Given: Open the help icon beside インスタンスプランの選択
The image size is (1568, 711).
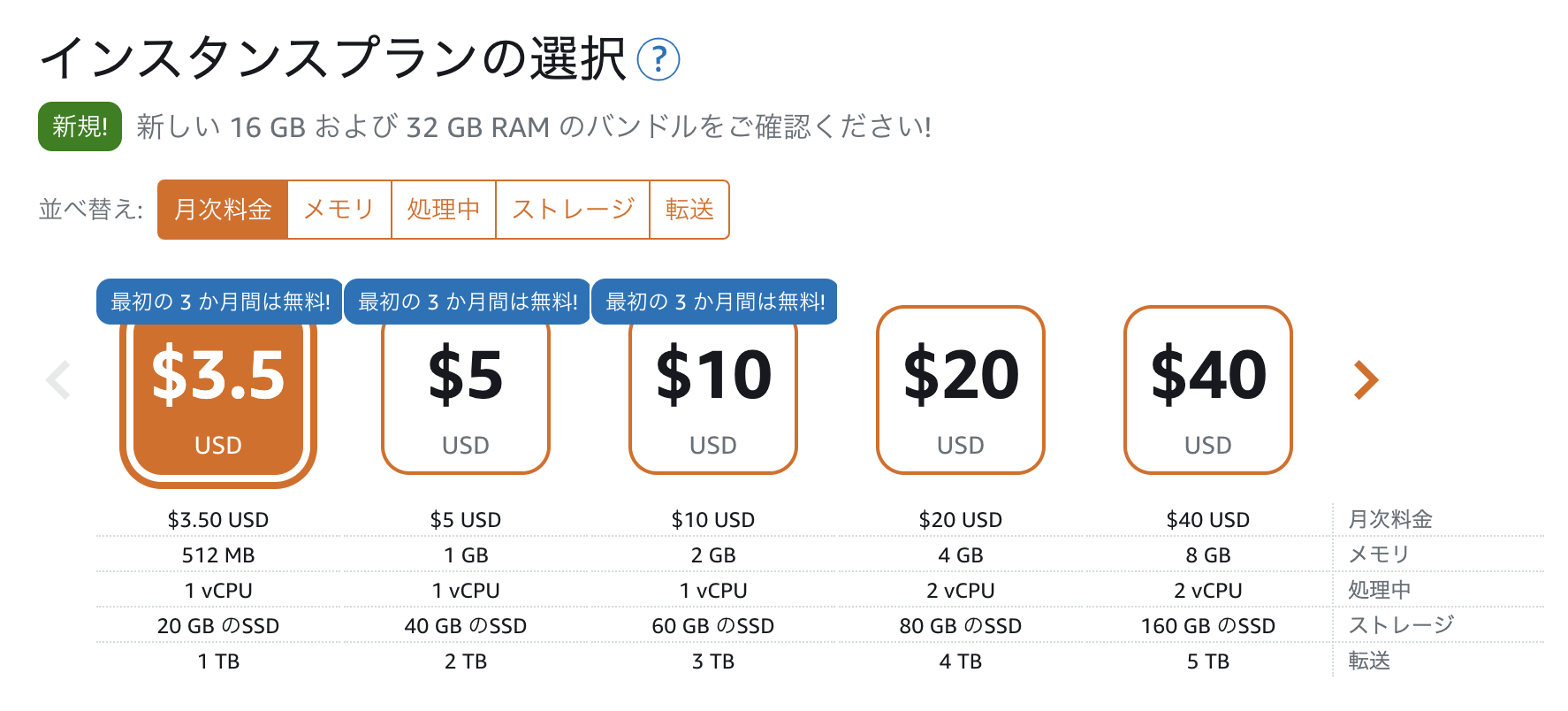Looking at the screenshot, I should pos(658,60).
